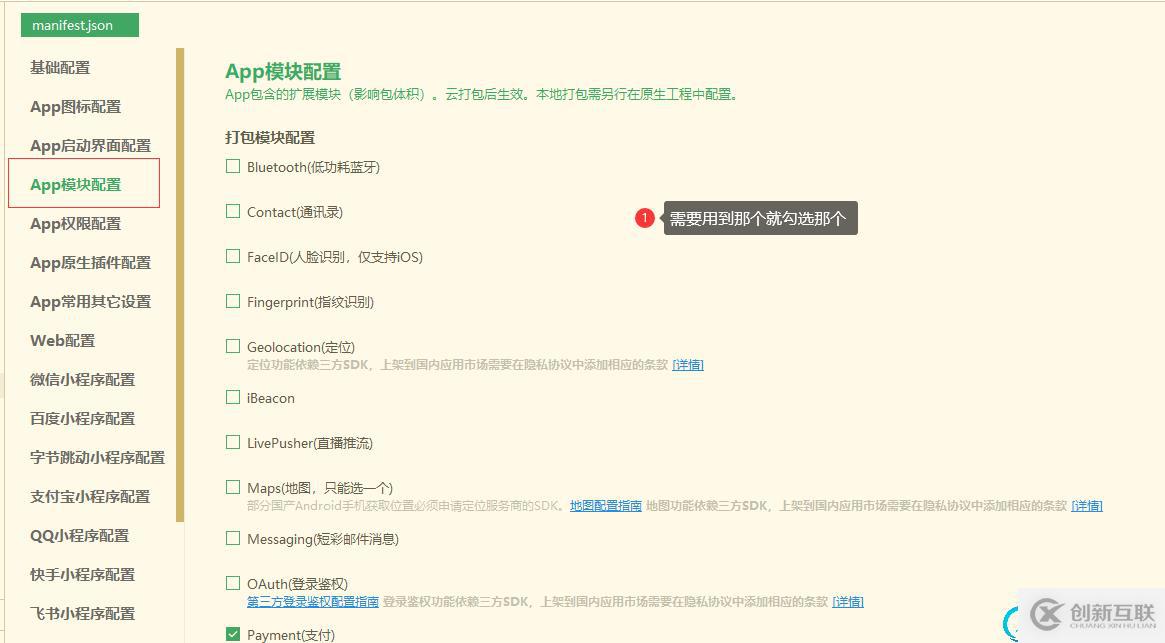The image size is (1165, 643).
Task: Open Web配置 section
Action: [x=62, y=340]
